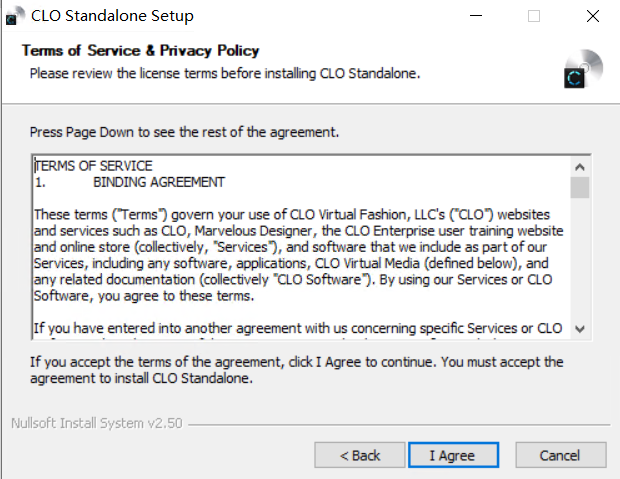This screenshot has height=479, width=620.
Task: Click the Nullsoft Install System v2.50 label
Action: (x=96, y=423)
